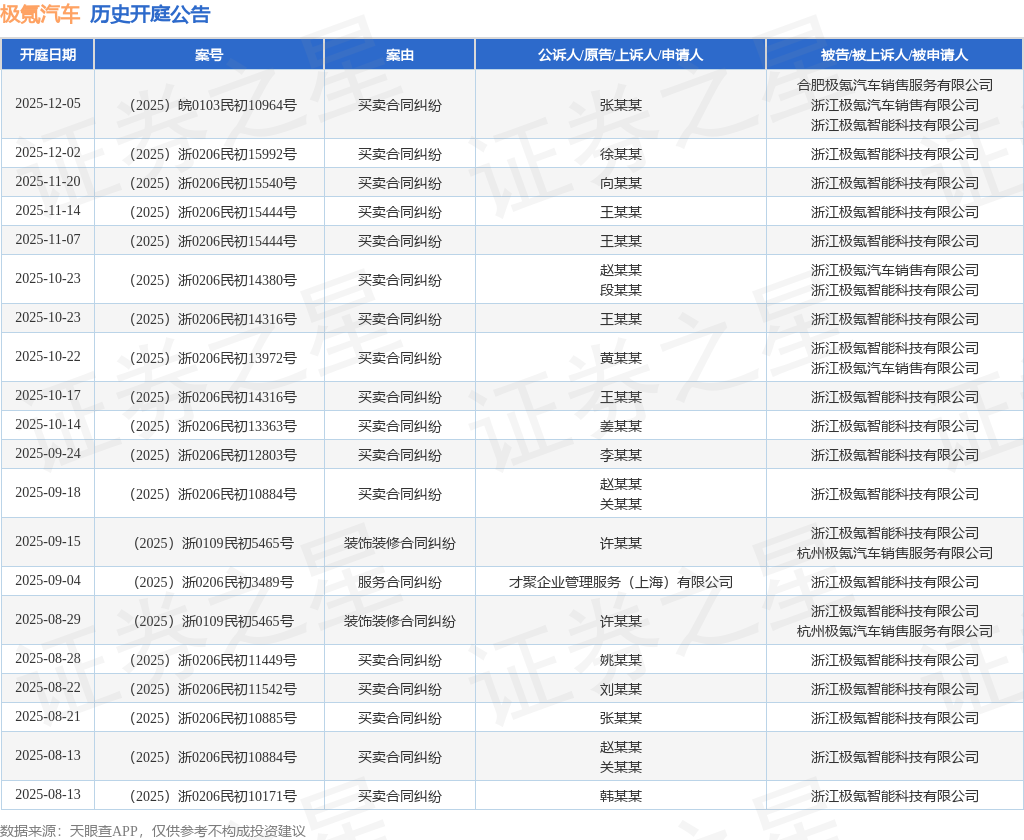Screen dimensions: 1024x840
Task: Click the 数据来源 footer note
Action: [153, 831]
